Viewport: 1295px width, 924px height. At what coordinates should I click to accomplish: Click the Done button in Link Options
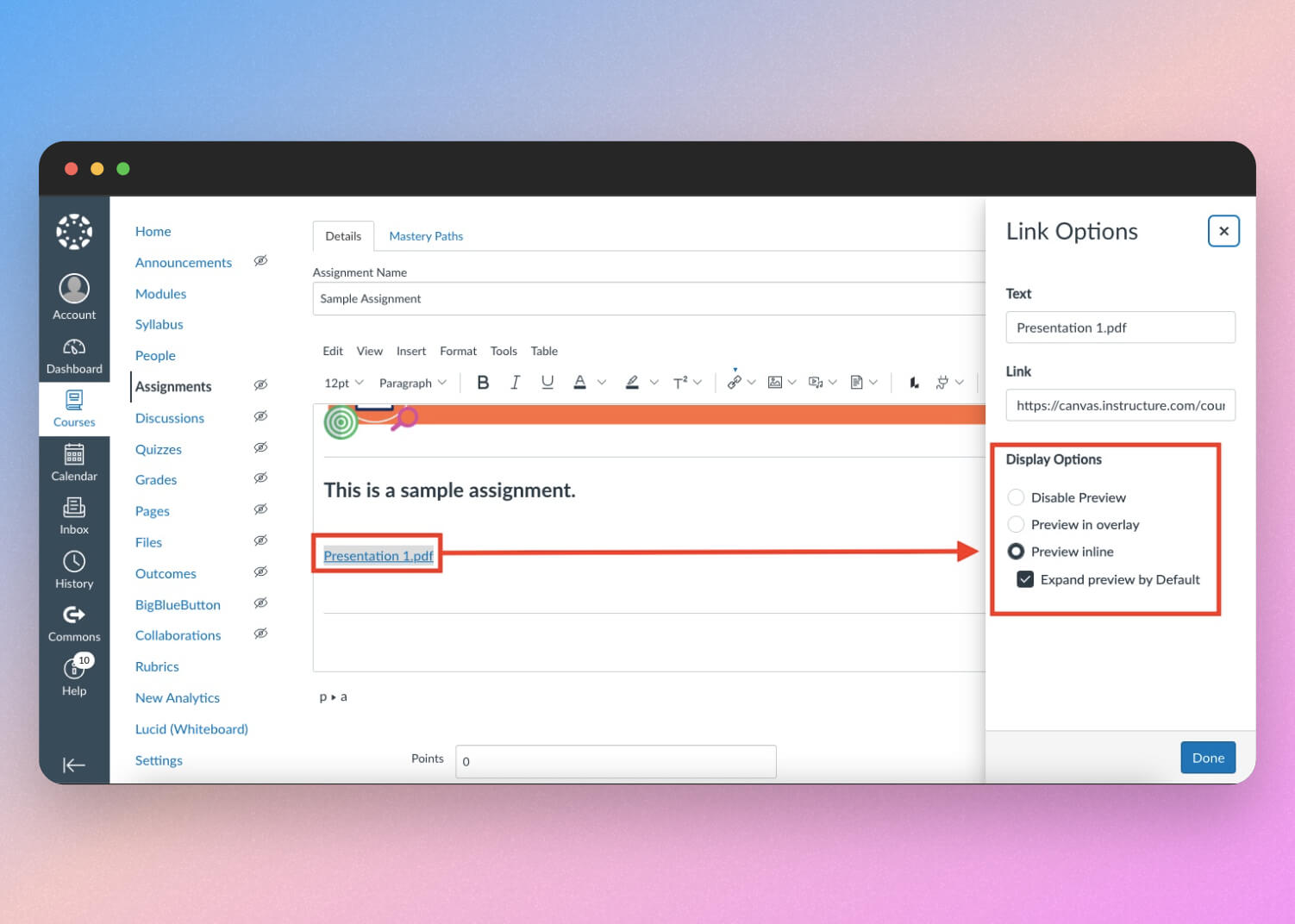1207,757
